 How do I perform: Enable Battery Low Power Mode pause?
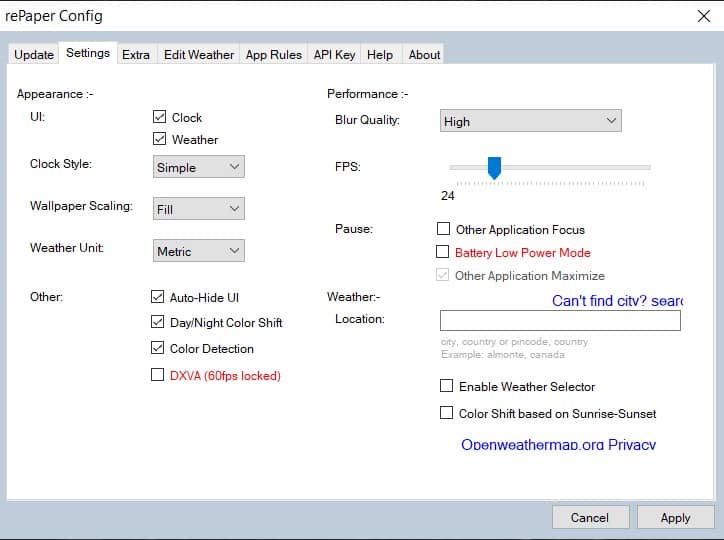click(442, 252)
